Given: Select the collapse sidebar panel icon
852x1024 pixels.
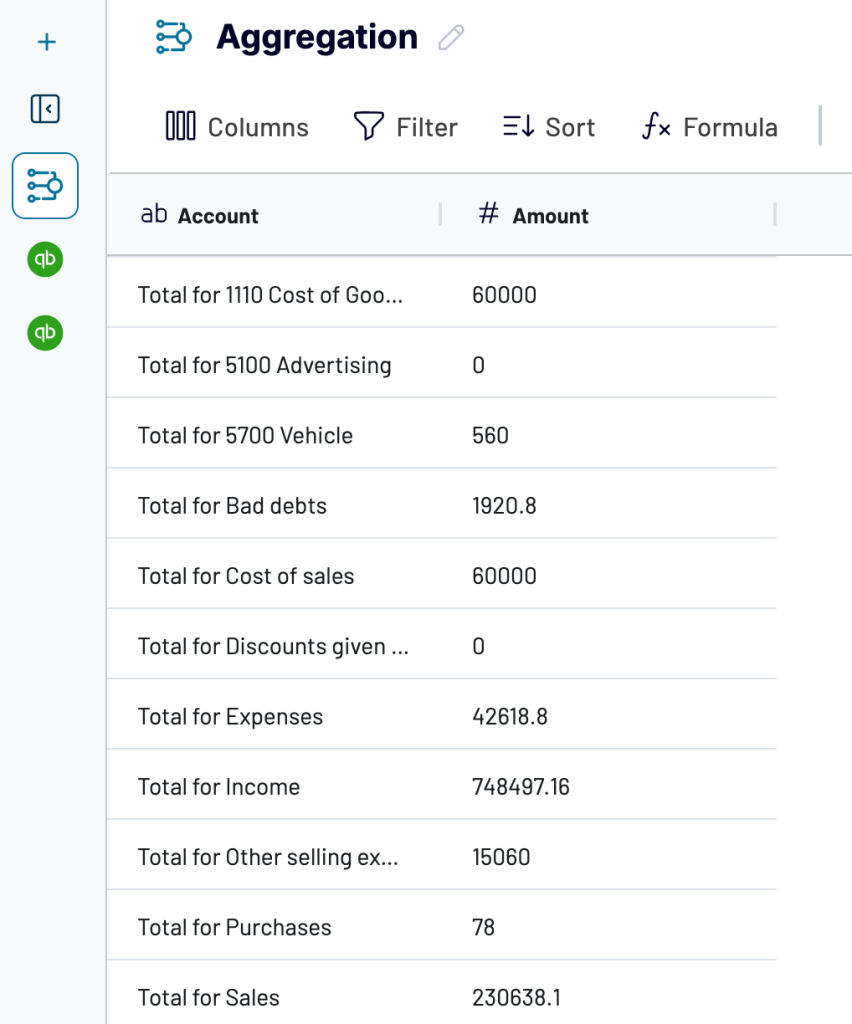Looking at the screenshot, I should [45, 110].
